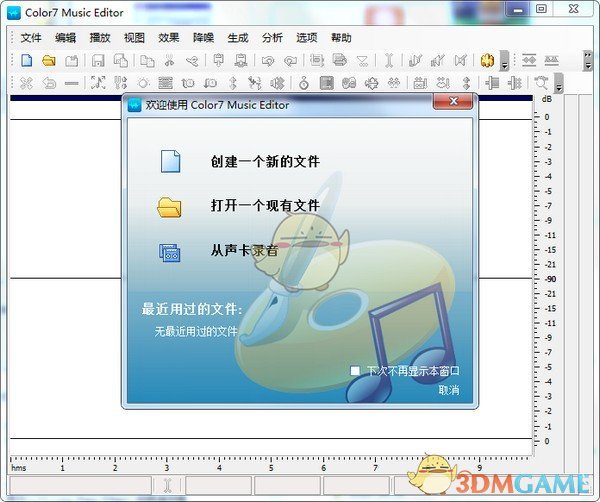This screenshot has height=502, width=600.
Task: Click the gray X delete icon in second toolbar
Action: (26, 83)
